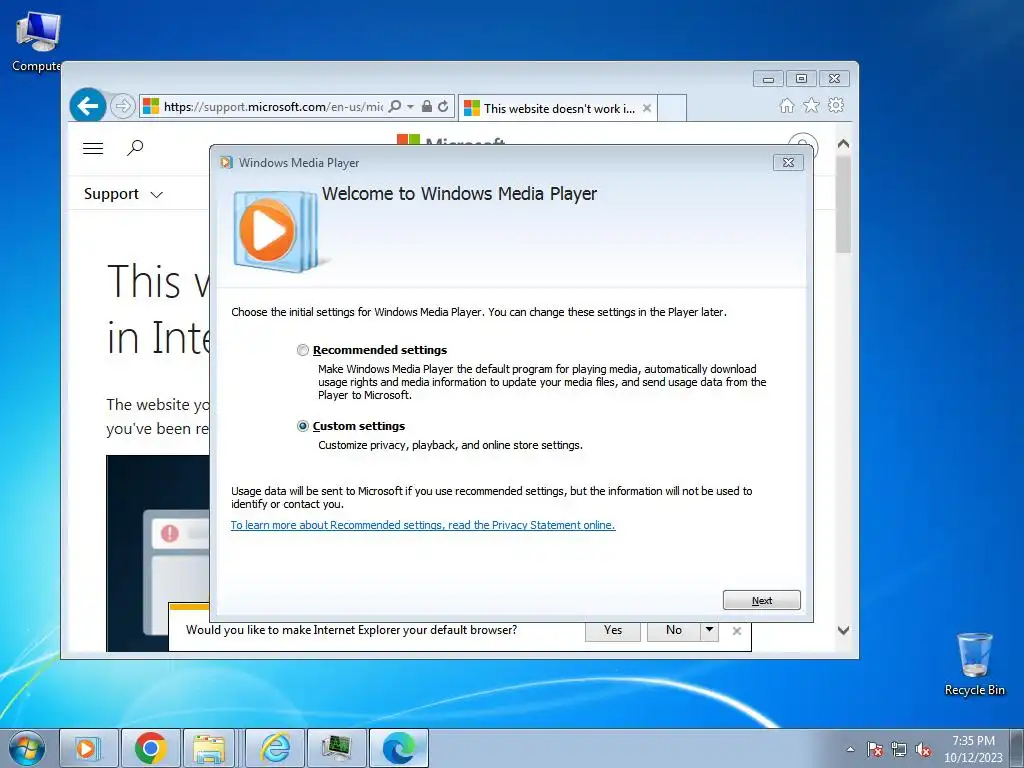Show hidden system tray icons

pos(850,749)
